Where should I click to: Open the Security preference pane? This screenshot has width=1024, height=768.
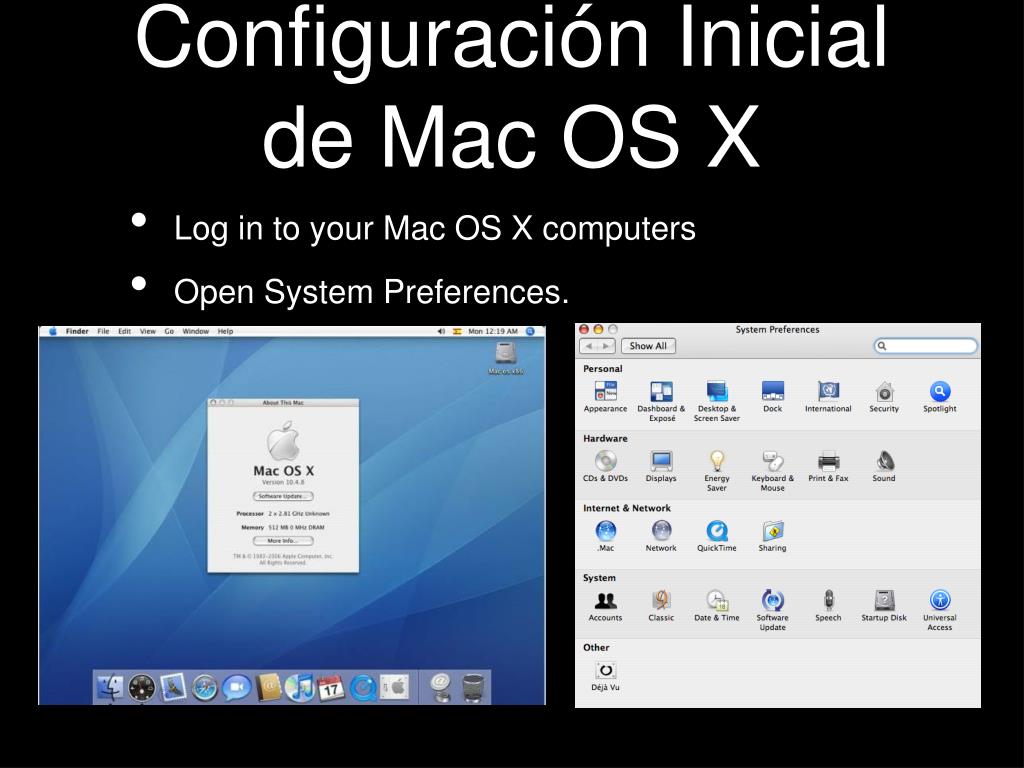click(884, 396)
